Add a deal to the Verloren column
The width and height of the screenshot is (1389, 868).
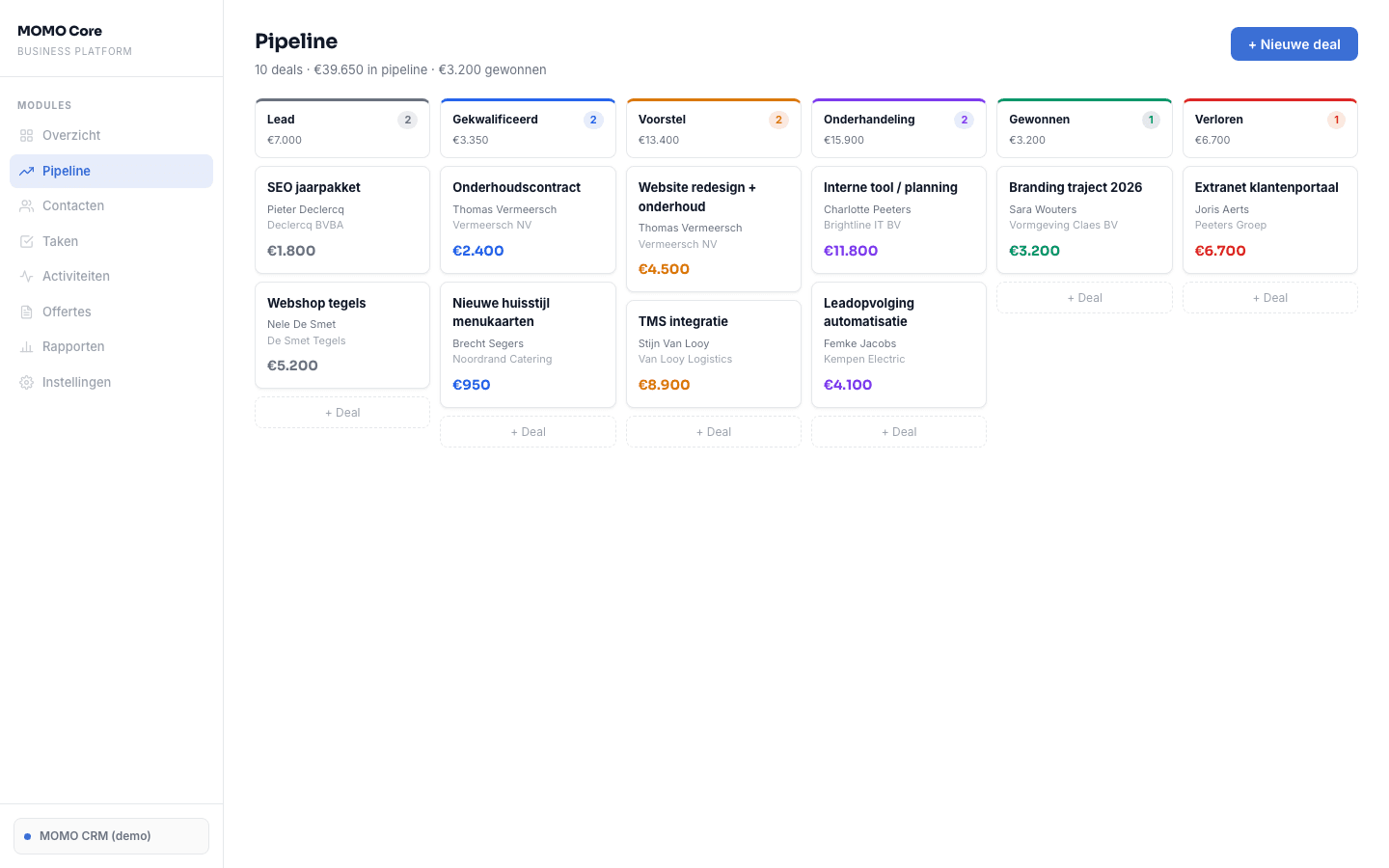pos(1269,298)
